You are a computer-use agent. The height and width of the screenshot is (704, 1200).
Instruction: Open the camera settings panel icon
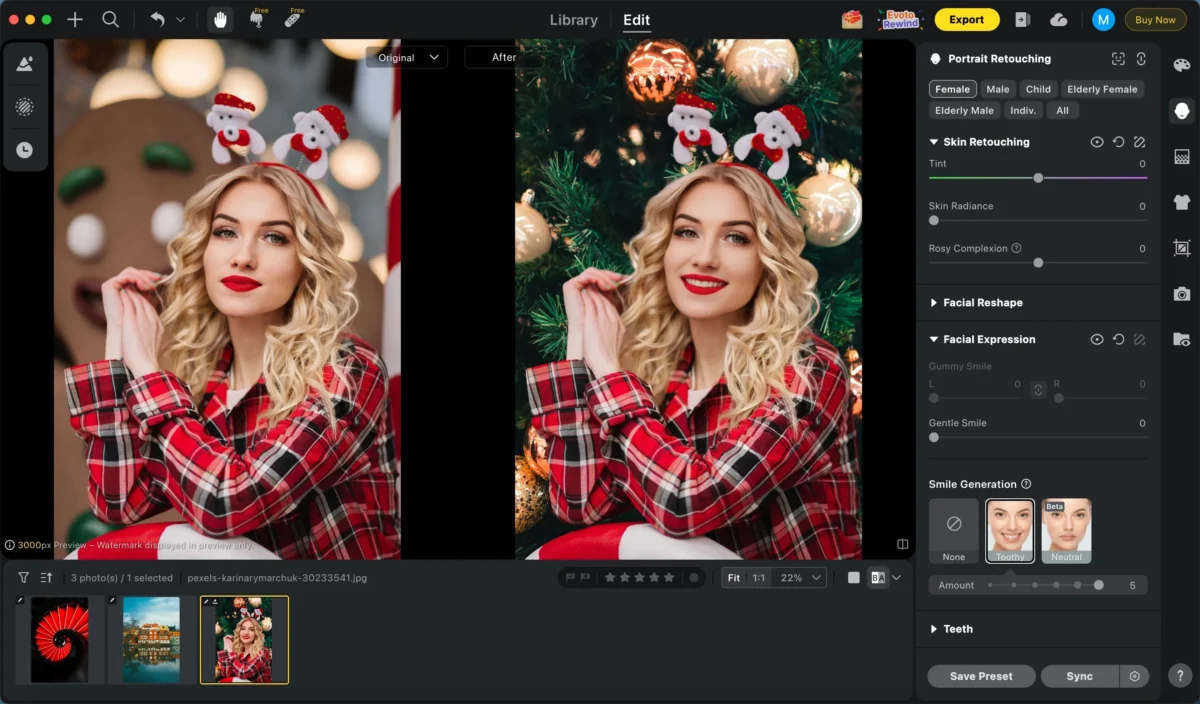point(1181,293)
